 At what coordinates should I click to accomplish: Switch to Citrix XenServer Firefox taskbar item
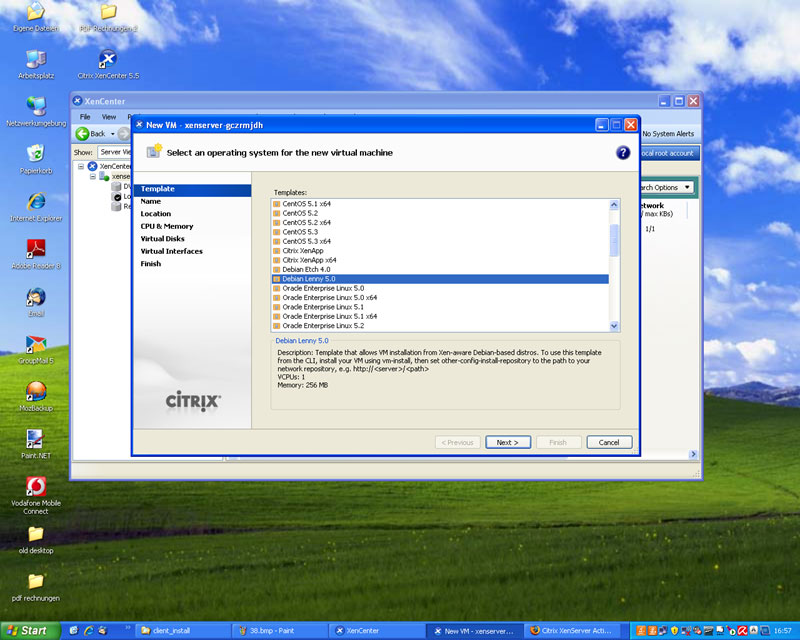tap(574, 631)
